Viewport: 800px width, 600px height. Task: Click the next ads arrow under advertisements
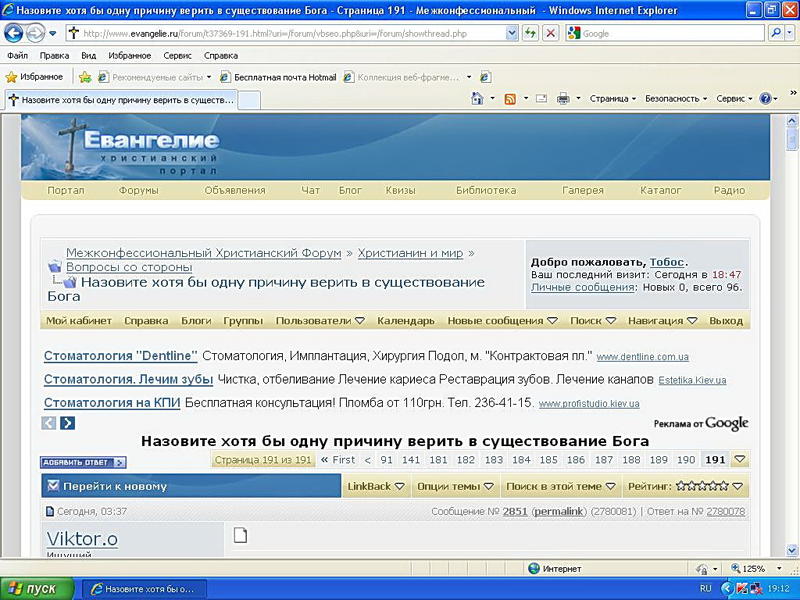coord(67,423)
